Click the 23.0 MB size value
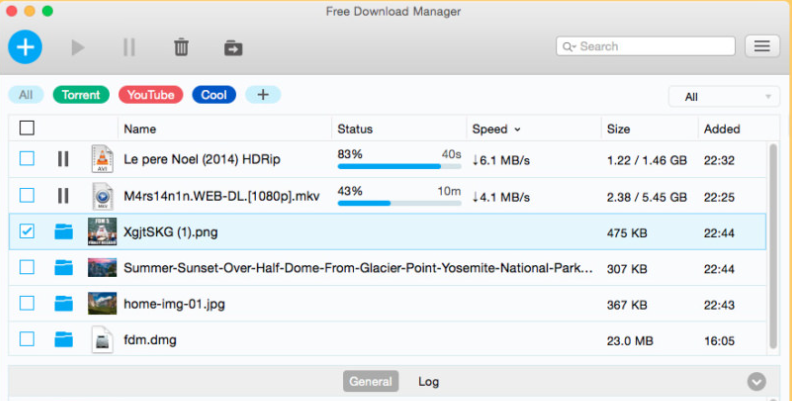Image resolution: width=792 pixels, height=401 pixels. tap(630, 341)
